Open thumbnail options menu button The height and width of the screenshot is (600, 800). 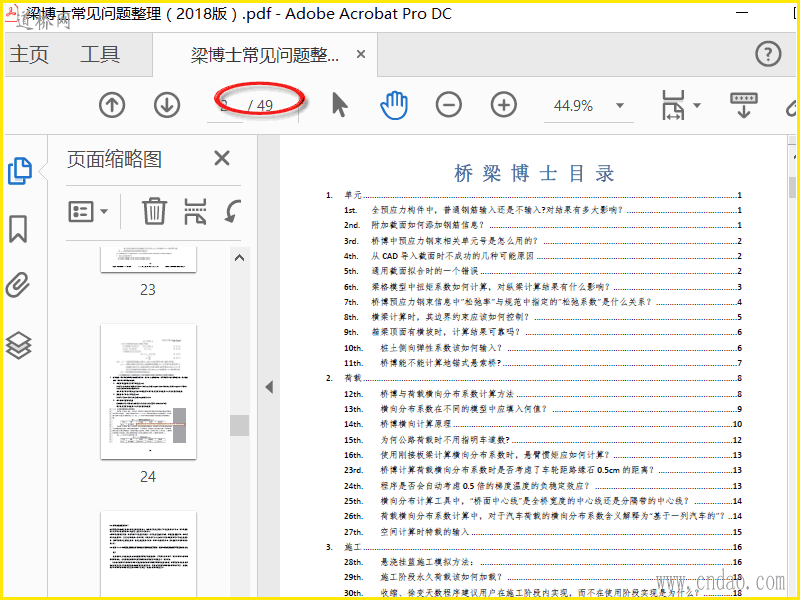pyautogui.click(x=88, y=211)
